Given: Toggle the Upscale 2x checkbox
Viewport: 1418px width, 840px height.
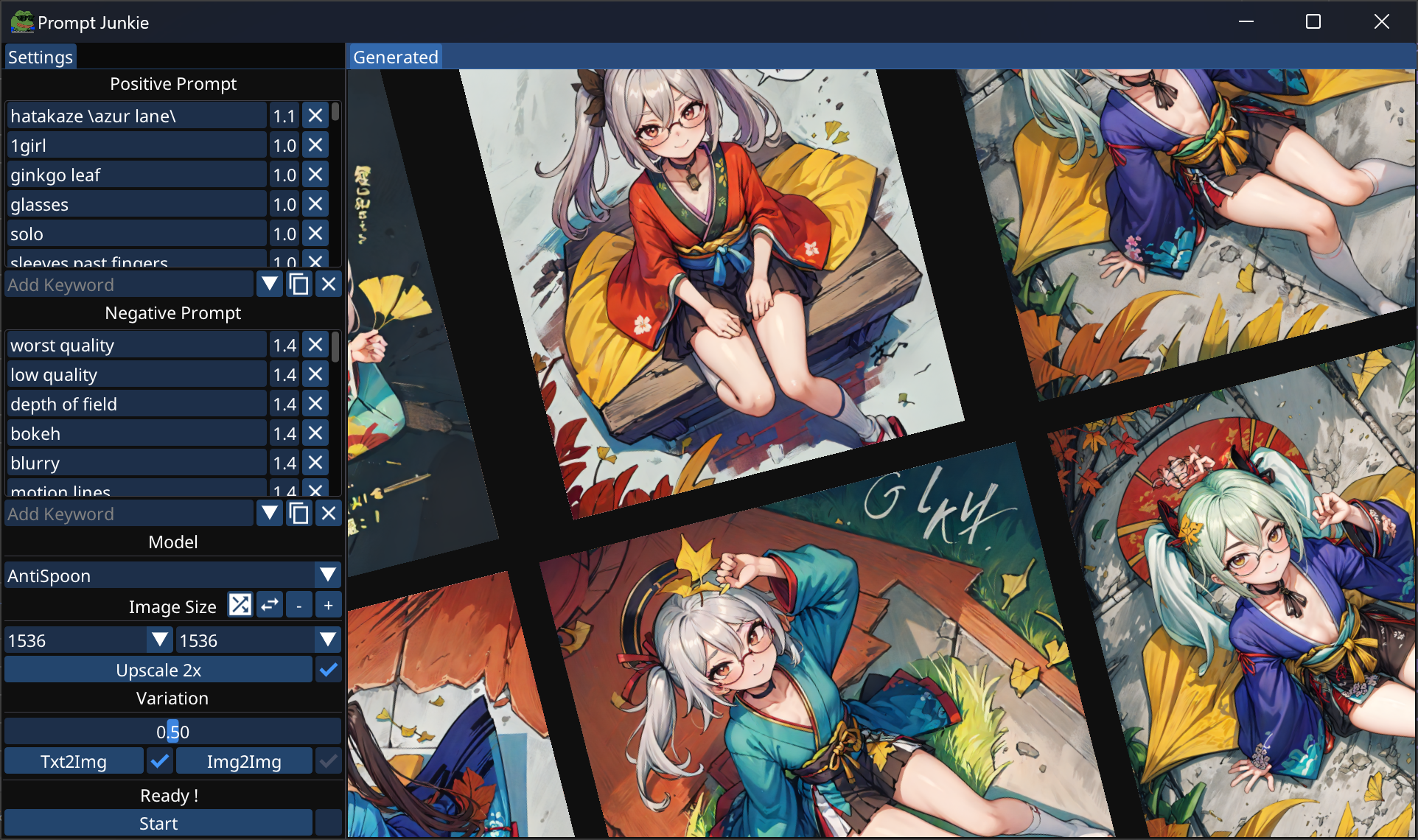Looking at the screenshot, I should click(329, 670).
